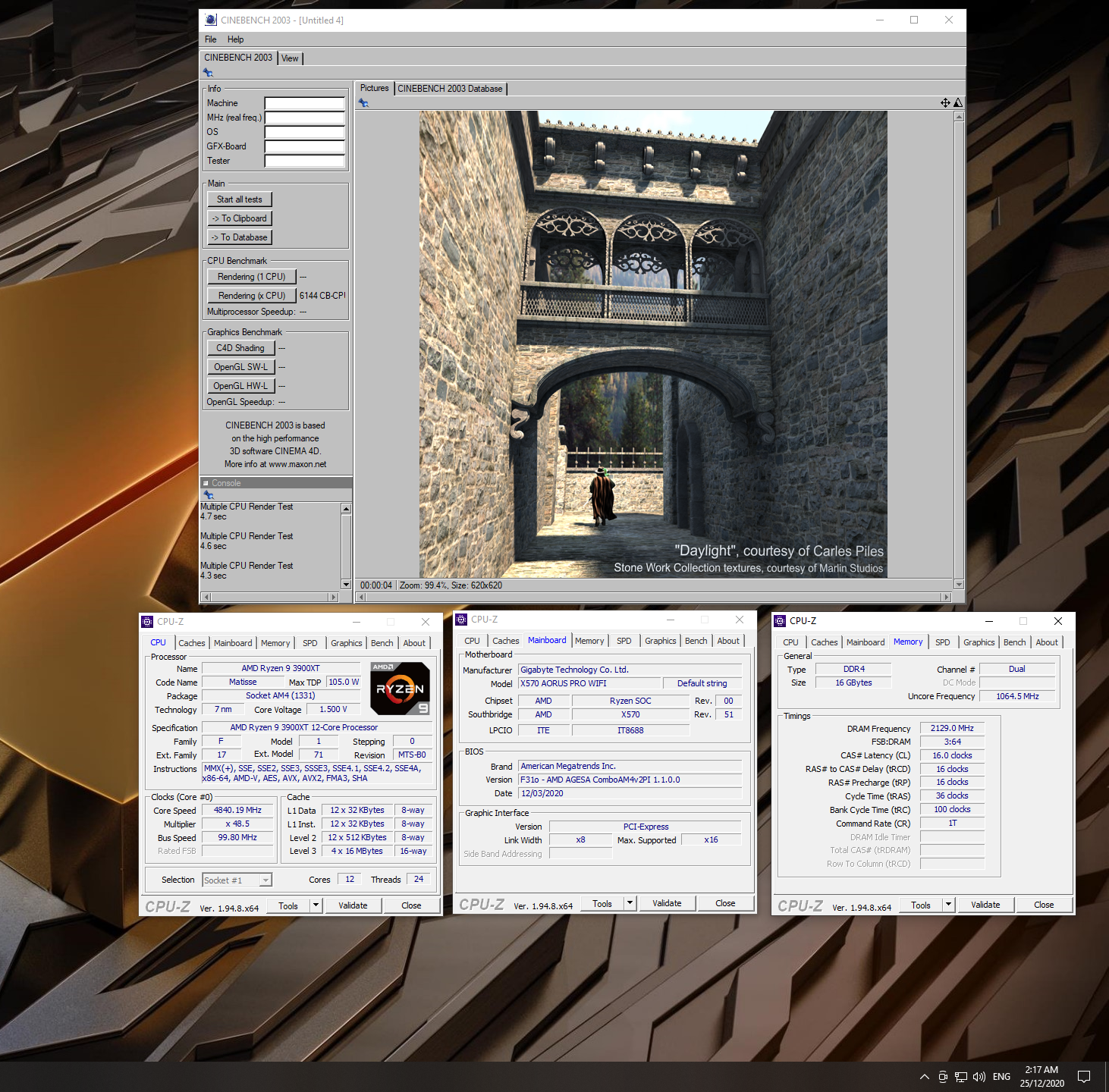Click CPU-Z icon in CPU window title bar
The height and width of the screenshot is (1092, 1109).
tap(147, 622)
